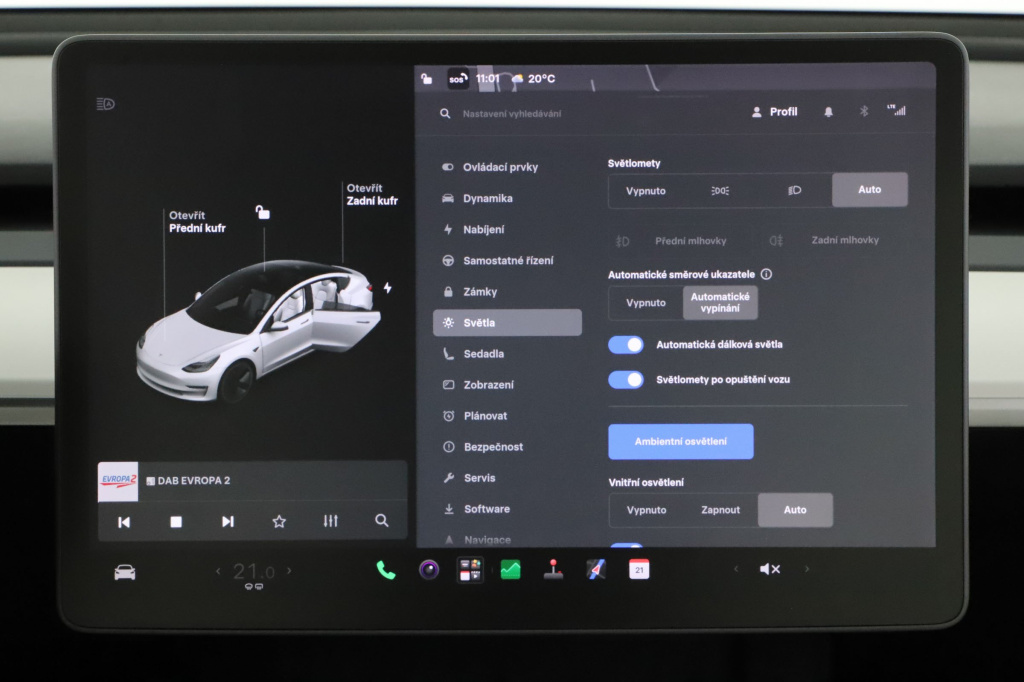Image resolution: width=1024 pixels, height=682 pixels.
Task: Unmute using the speaker volume icon
Action: [x=770, y=569]
